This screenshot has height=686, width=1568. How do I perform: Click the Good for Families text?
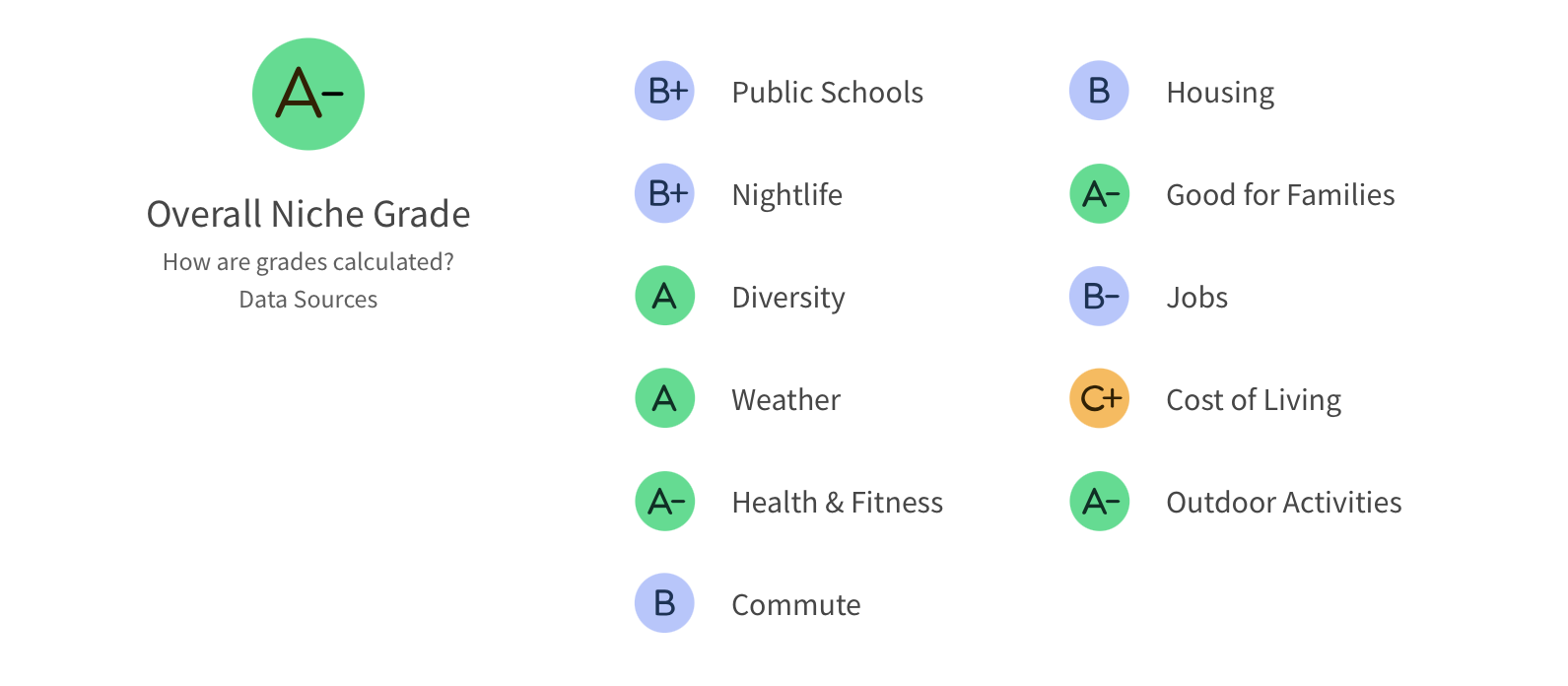click(x=1280, y=195)
